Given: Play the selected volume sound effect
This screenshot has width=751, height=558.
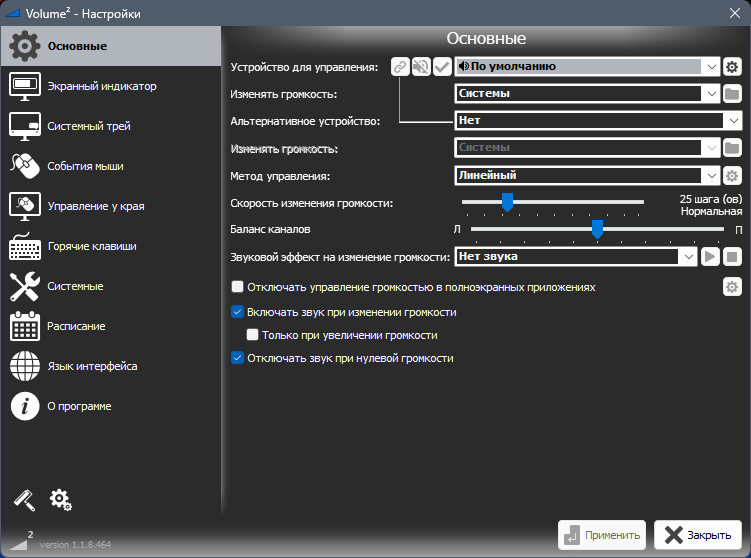Looking at the screenshot, I should [710, 257].
